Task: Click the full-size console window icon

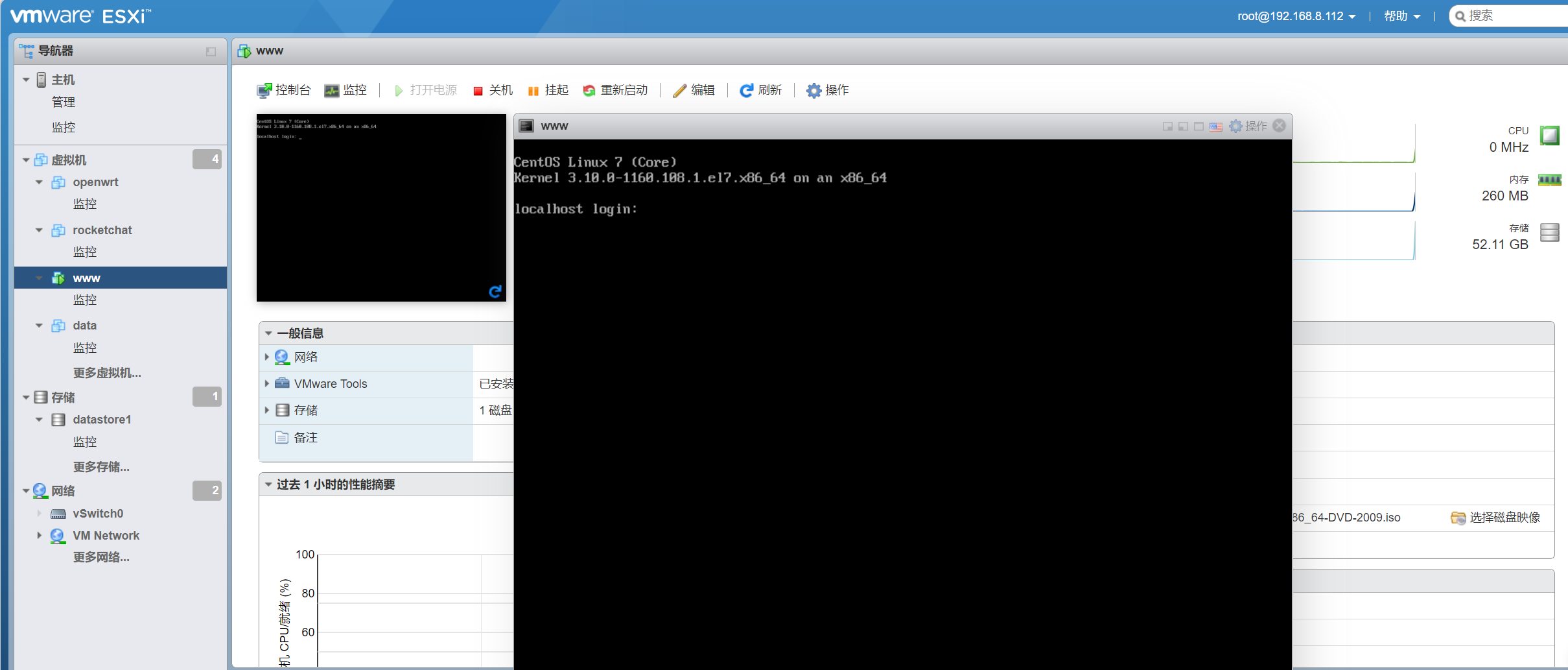Action: [1199, 126]
